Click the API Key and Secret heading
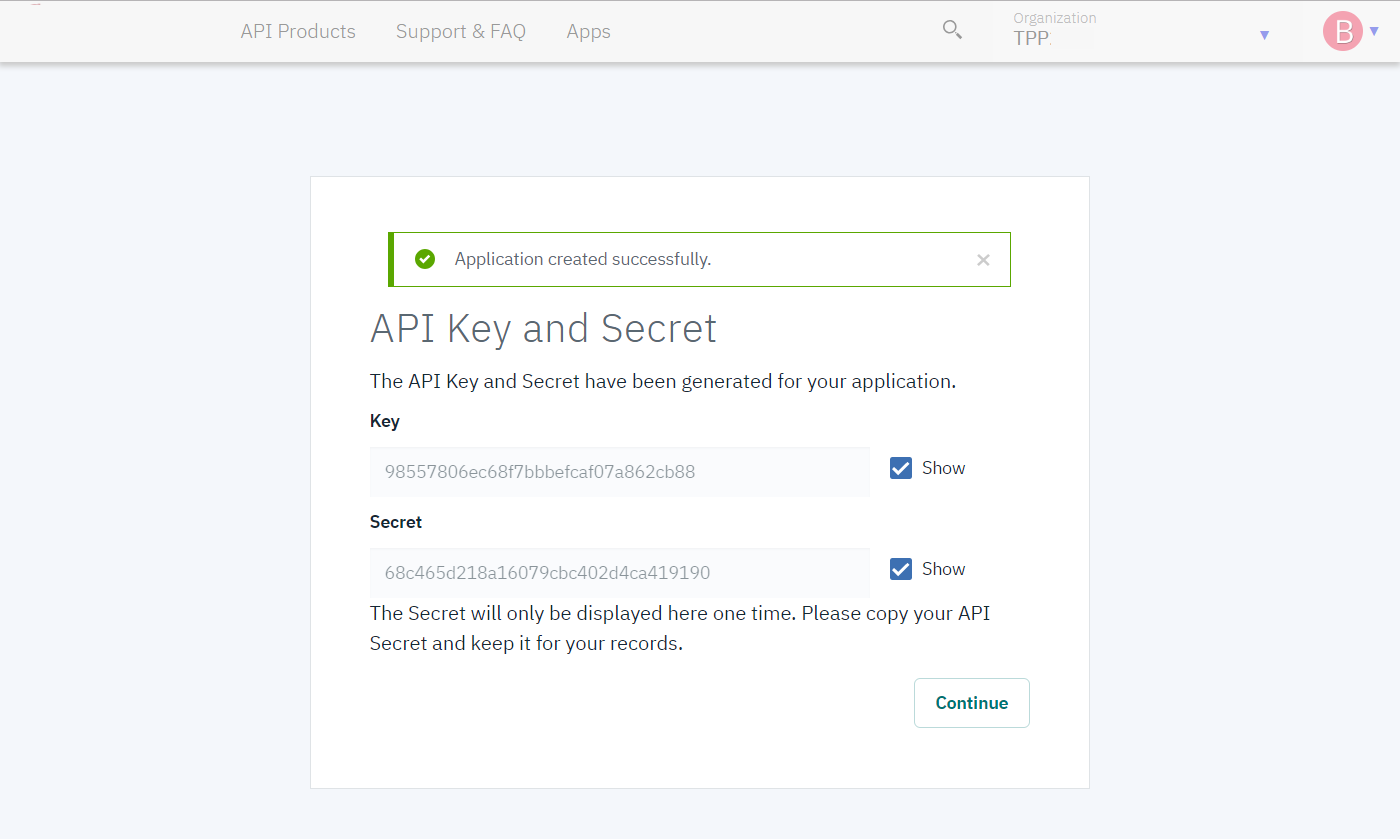The width and height of the screenshot is (1400, 839). [x=543, y=328]
